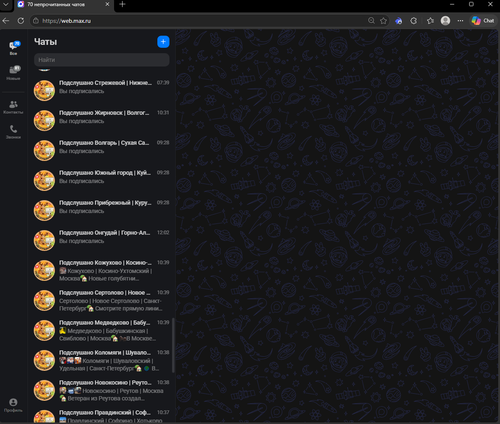Open chat "Подслушано Сертолово"
The width and height of the screenshot is (500, 424).
pos(102,300)
